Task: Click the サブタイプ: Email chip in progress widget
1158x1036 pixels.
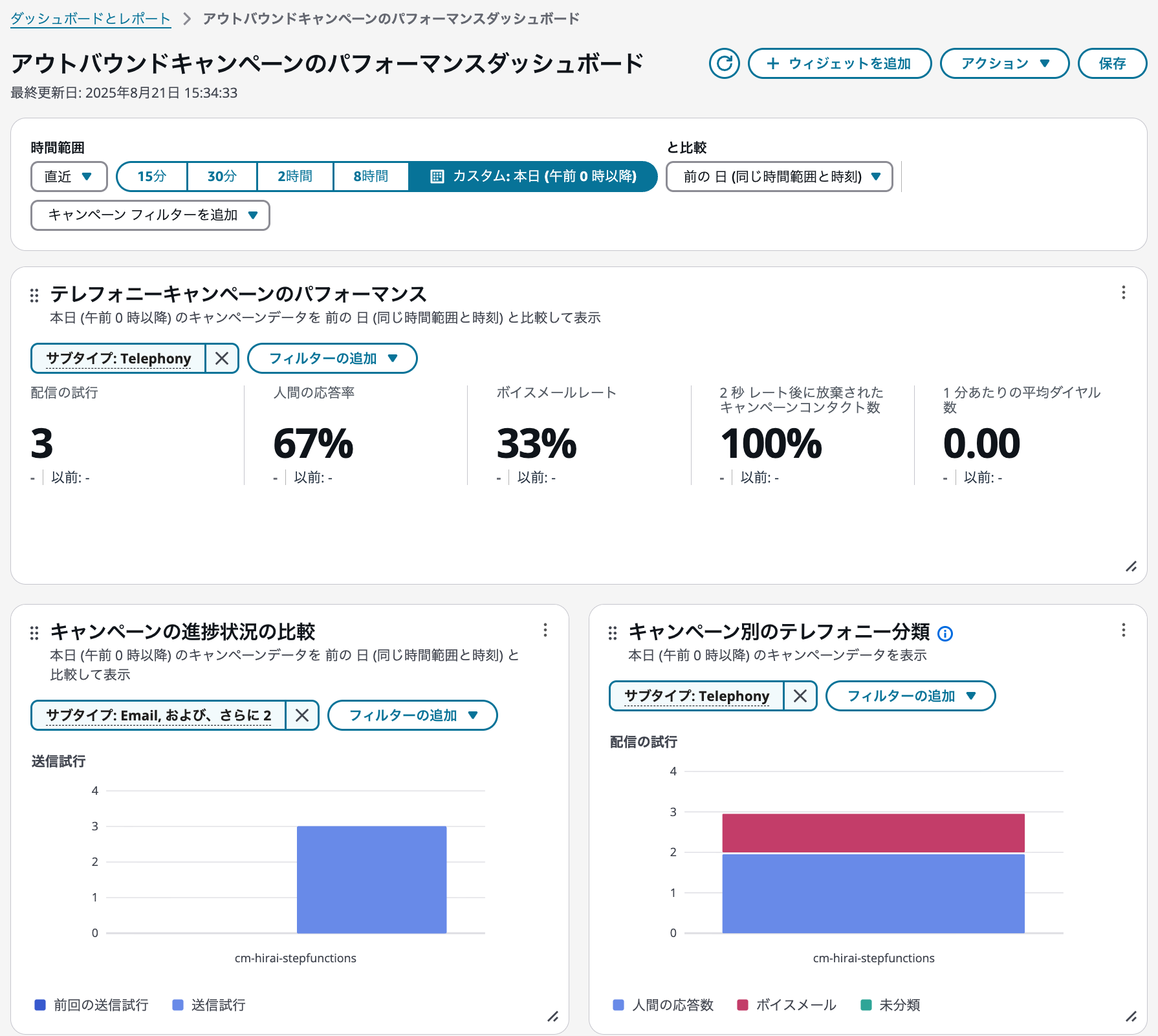Action: pyautogui.click(x=158, y=715)
